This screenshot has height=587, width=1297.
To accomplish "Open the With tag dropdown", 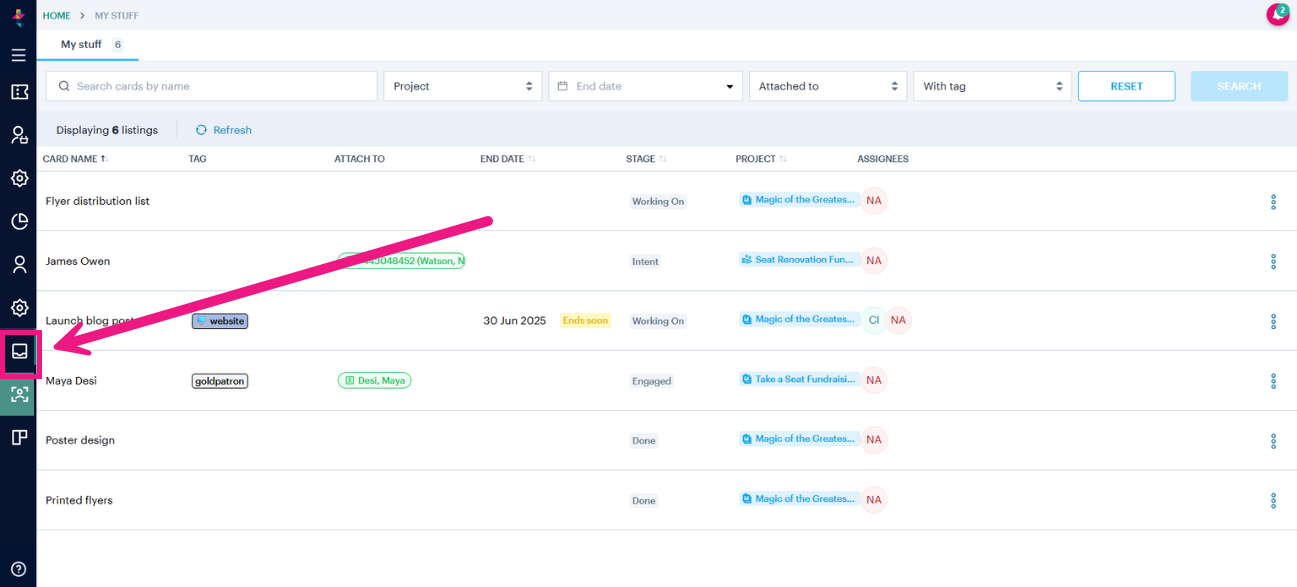I will [x=991, y=86].
